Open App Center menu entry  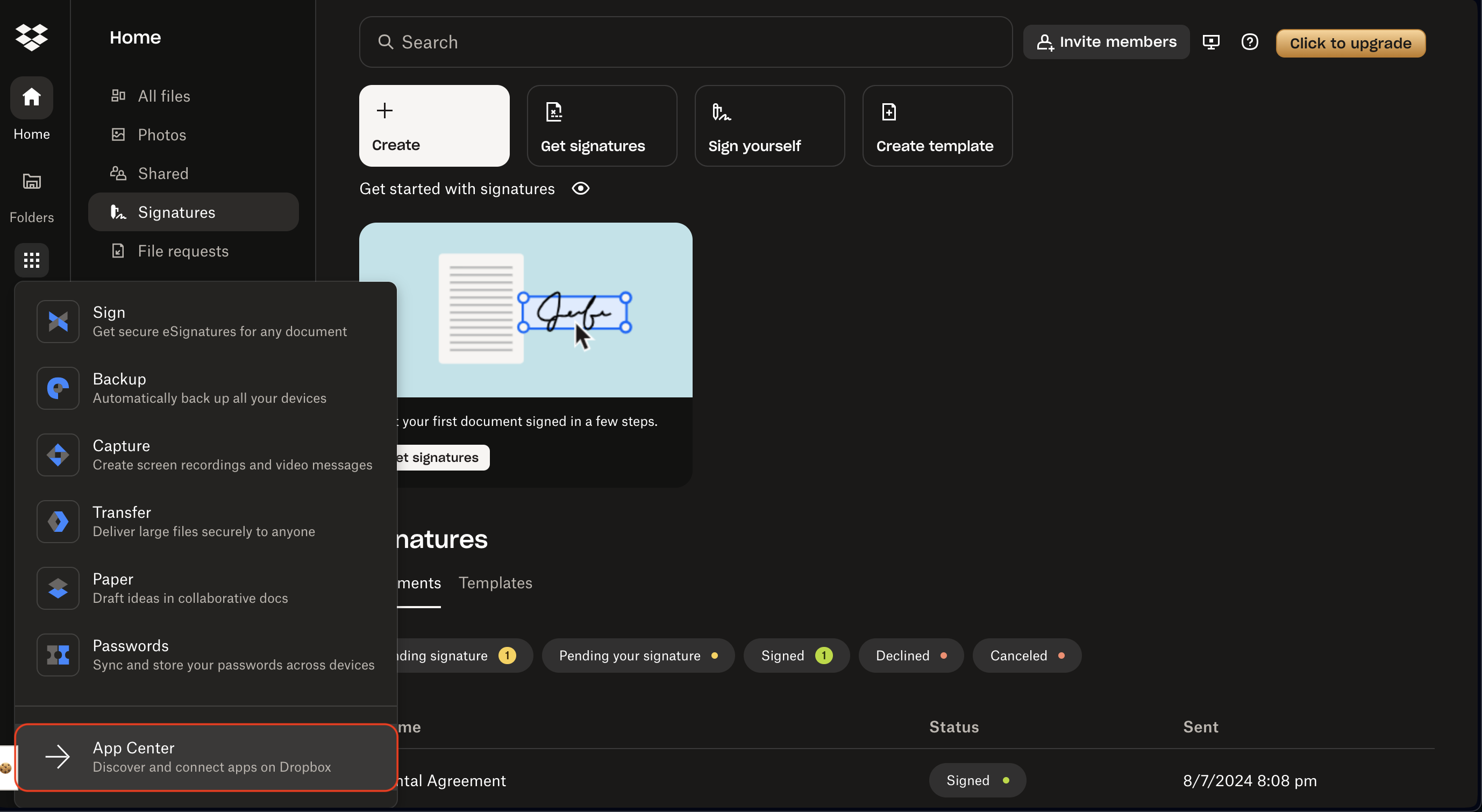pos(206,757)
